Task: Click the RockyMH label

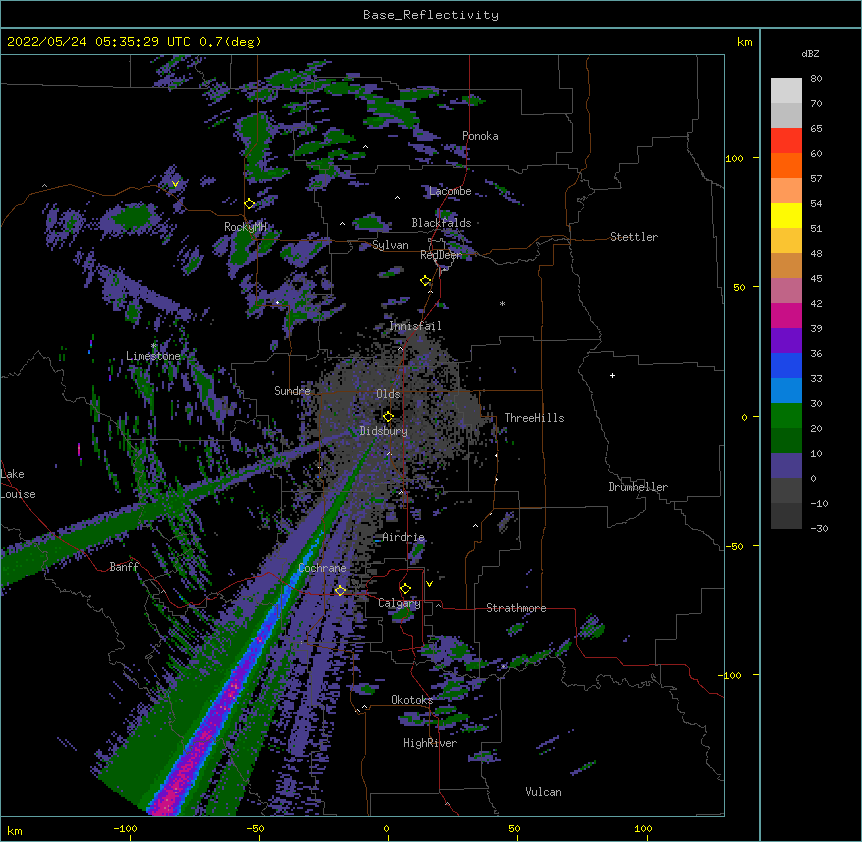Action: [245, 227]
